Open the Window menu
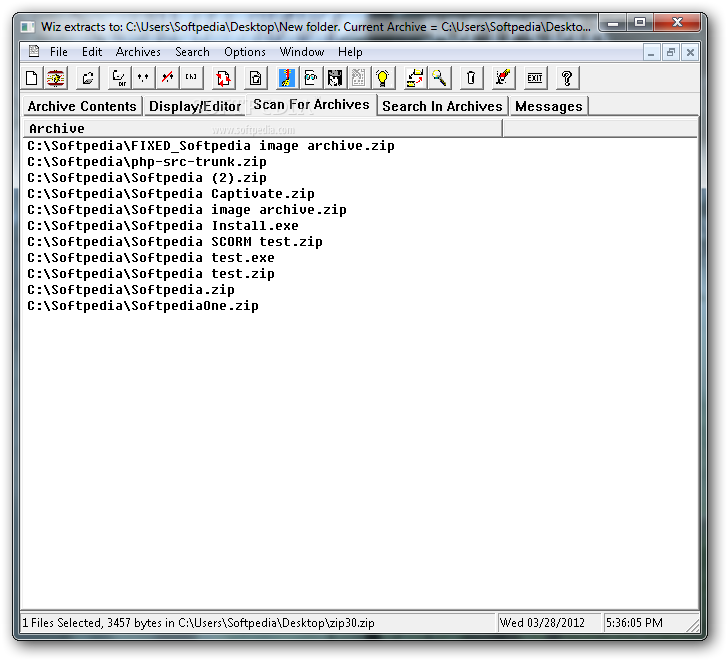The width and height of the screenshot is (728, 661). (302, 52)
